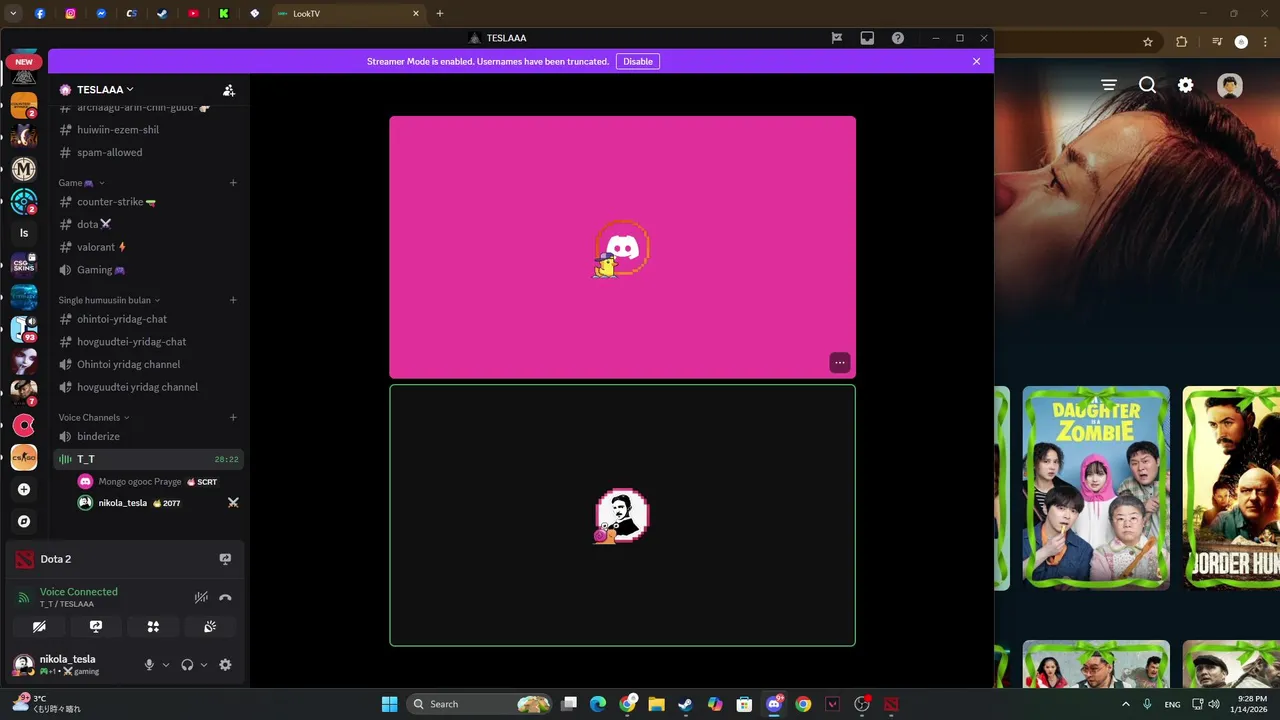Mute the microphone
The width and height of the screenshot is (1280, 720).
tap(149, 665)
